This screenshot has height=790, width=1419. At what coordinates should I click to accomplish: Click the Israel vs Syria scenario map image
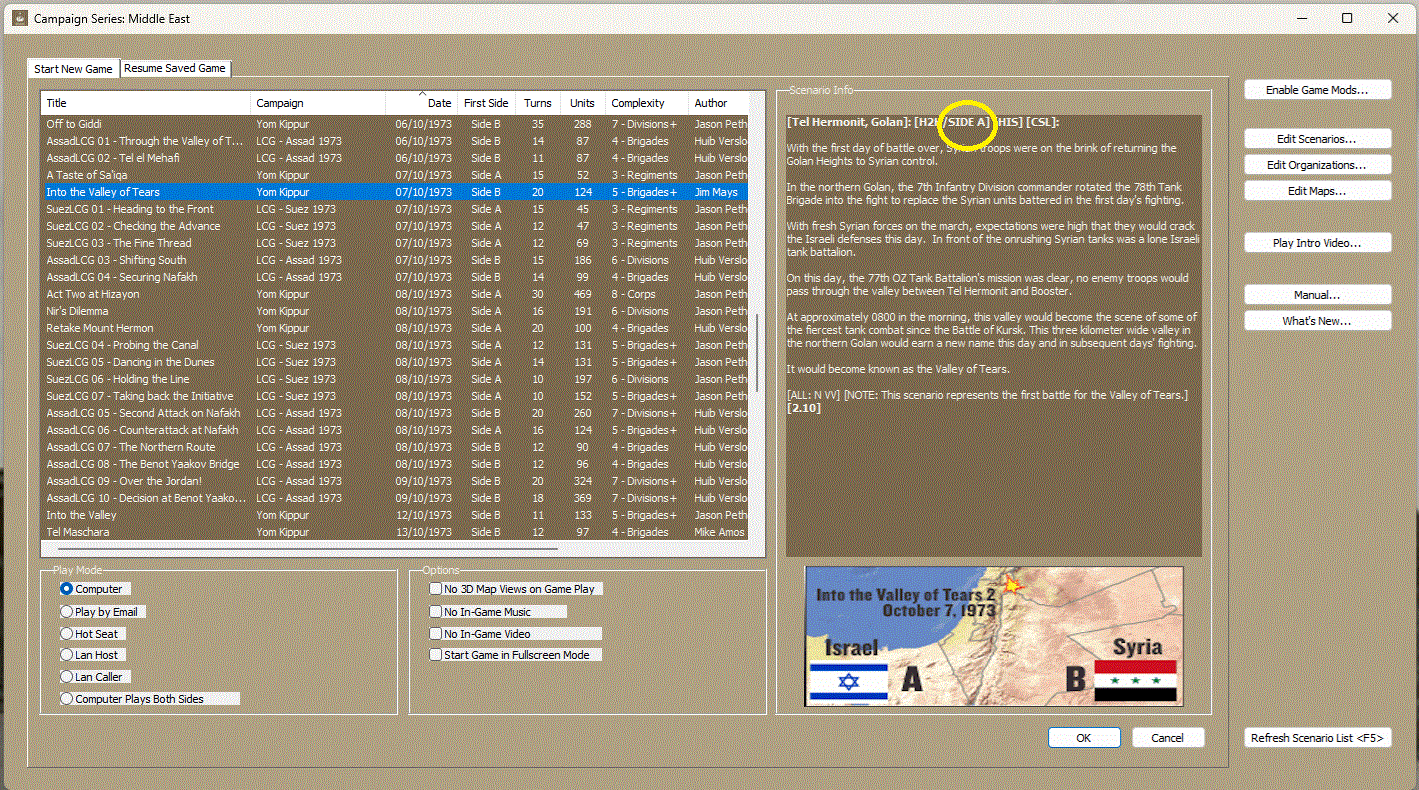pyautogui.click(x=994, y=636)
